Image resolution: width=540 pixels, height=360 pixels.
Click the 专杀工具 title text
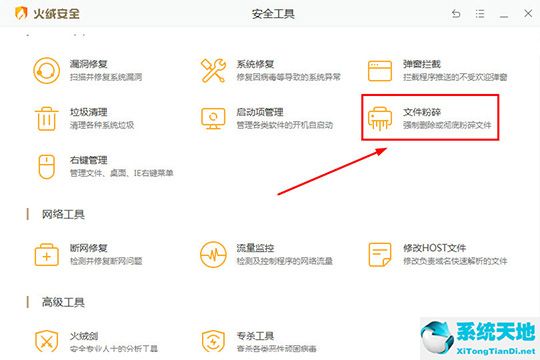(x=255, y=336)
